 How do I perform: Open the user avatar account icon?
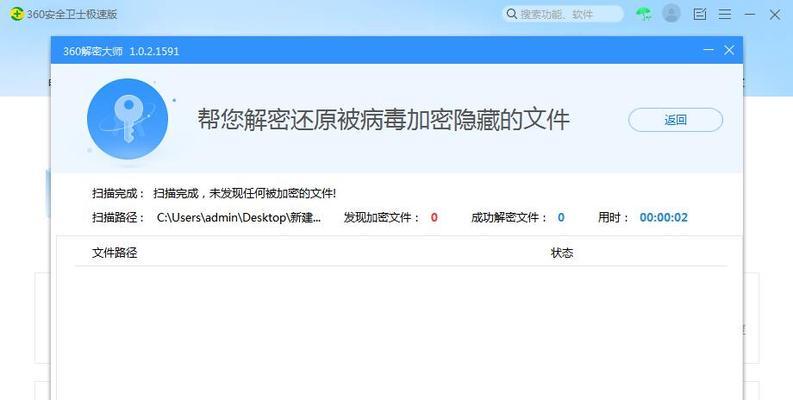pos(671,14)
